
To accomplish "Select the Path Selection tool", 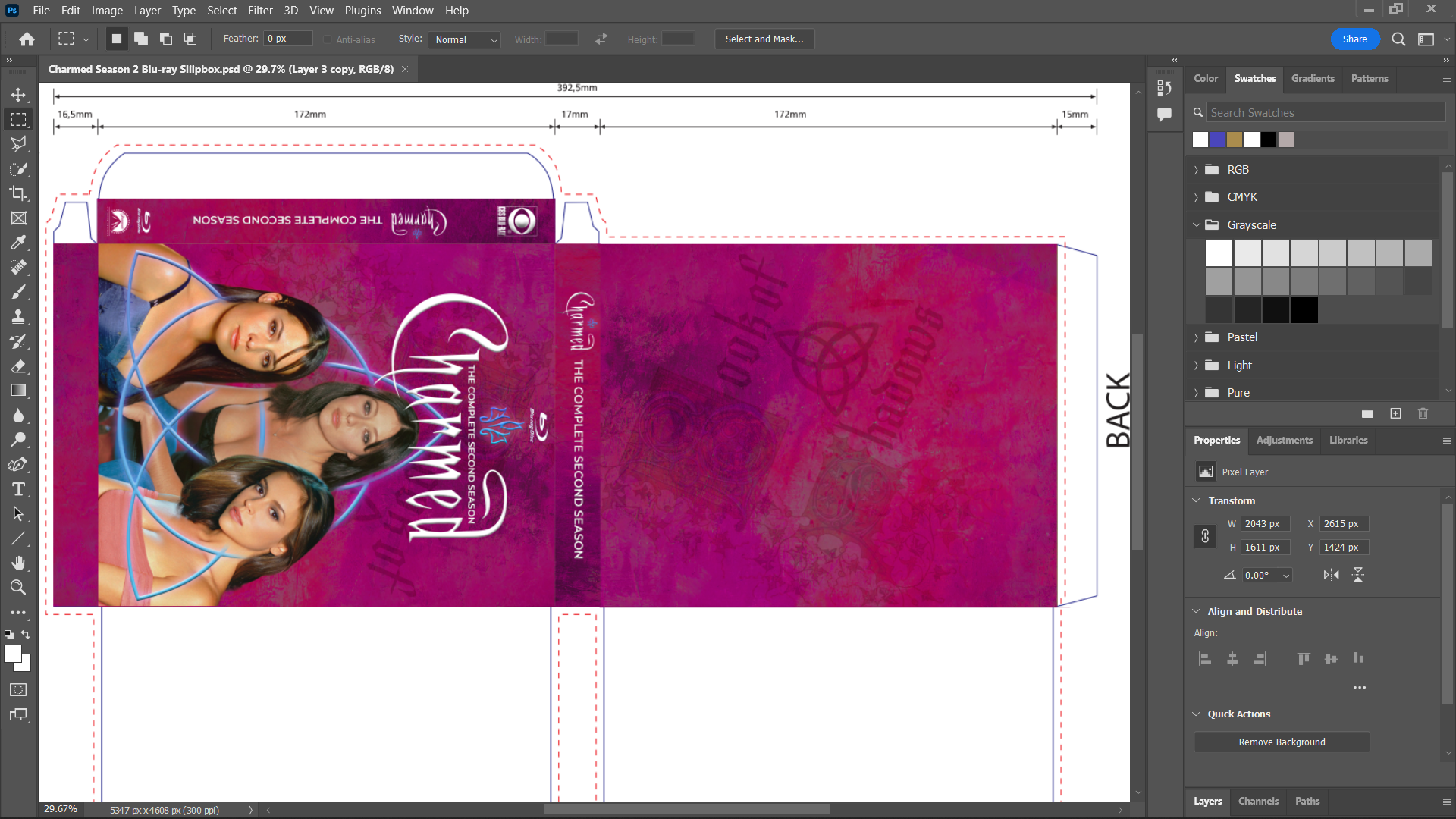I will click(x=18, y=514).
